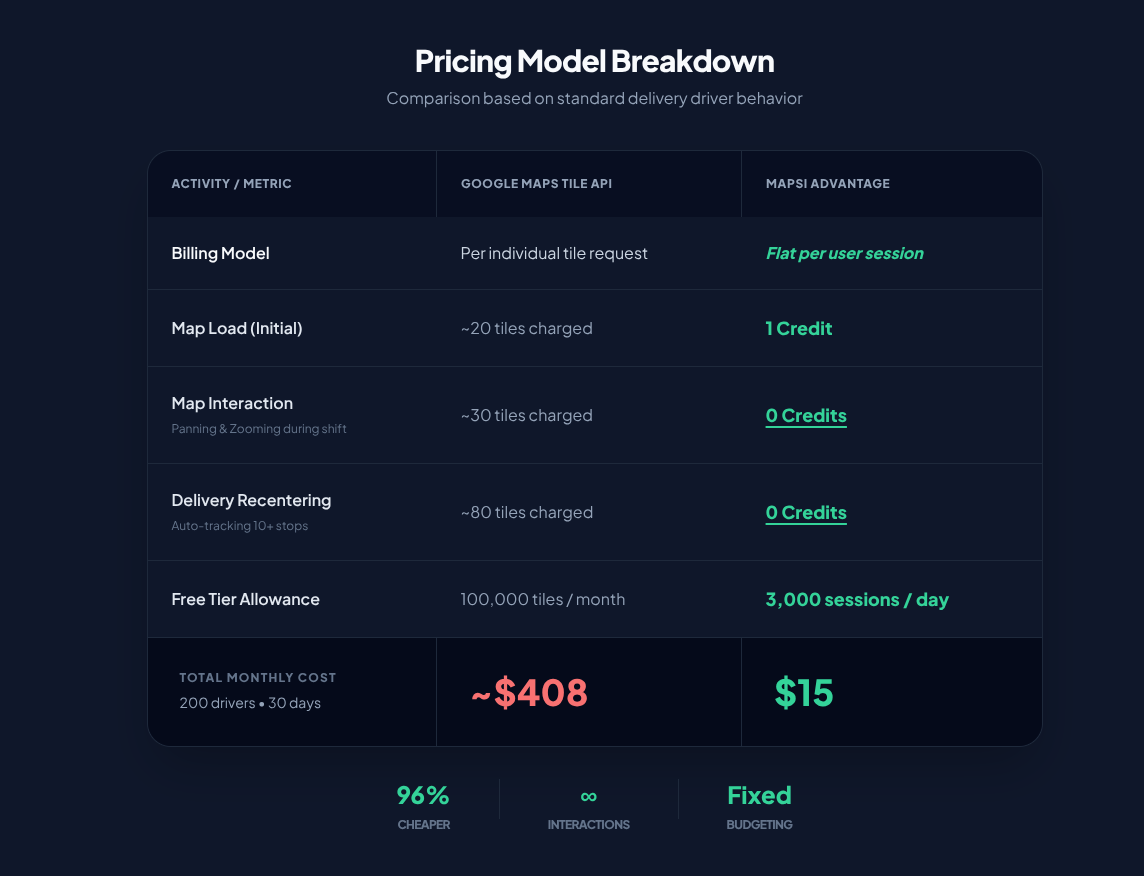The height and width of the screenshot is (876, 1144).
Task: Click the 1 Credit value
Action: pyautogui.click(x=799, y=329)
